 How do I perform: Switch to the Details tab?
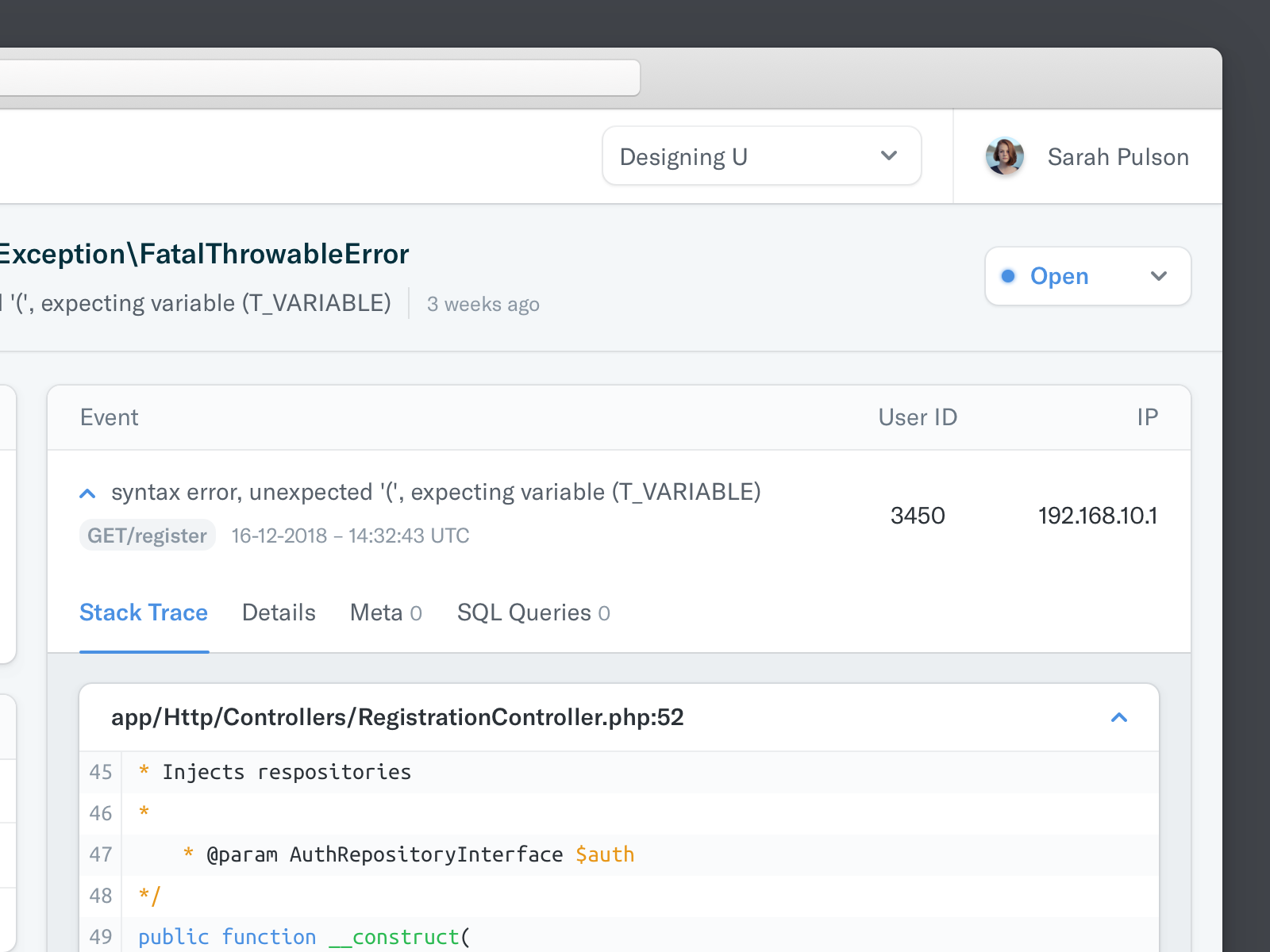tap(279, 612)
